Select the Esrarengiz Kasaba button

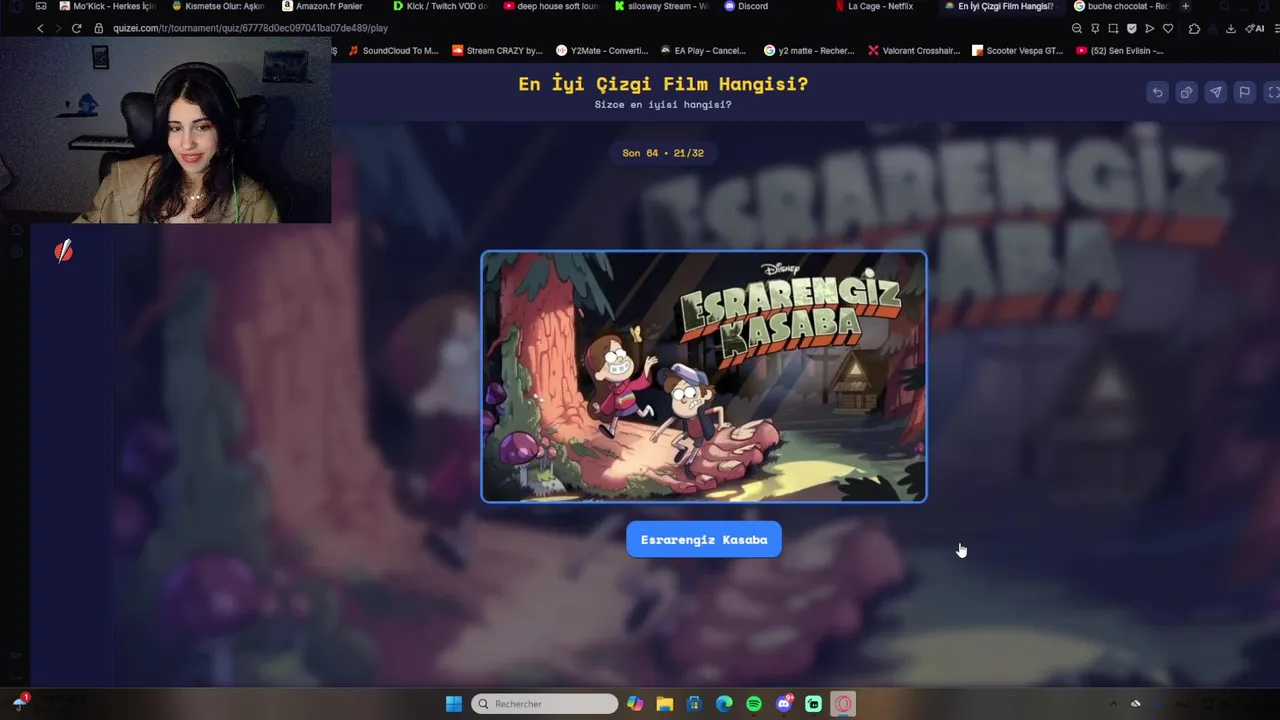(x=704, y=540)
